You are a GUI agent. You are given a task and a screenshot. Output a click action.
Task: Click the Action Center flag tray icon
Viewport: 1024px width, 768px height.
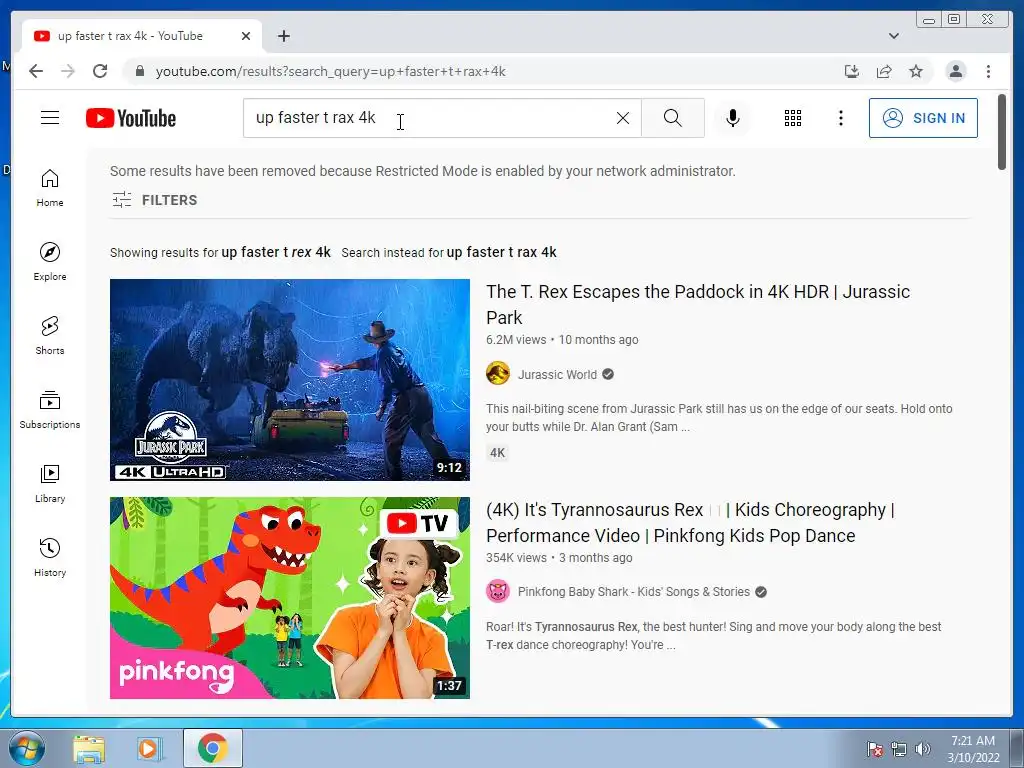coord(874,749)
